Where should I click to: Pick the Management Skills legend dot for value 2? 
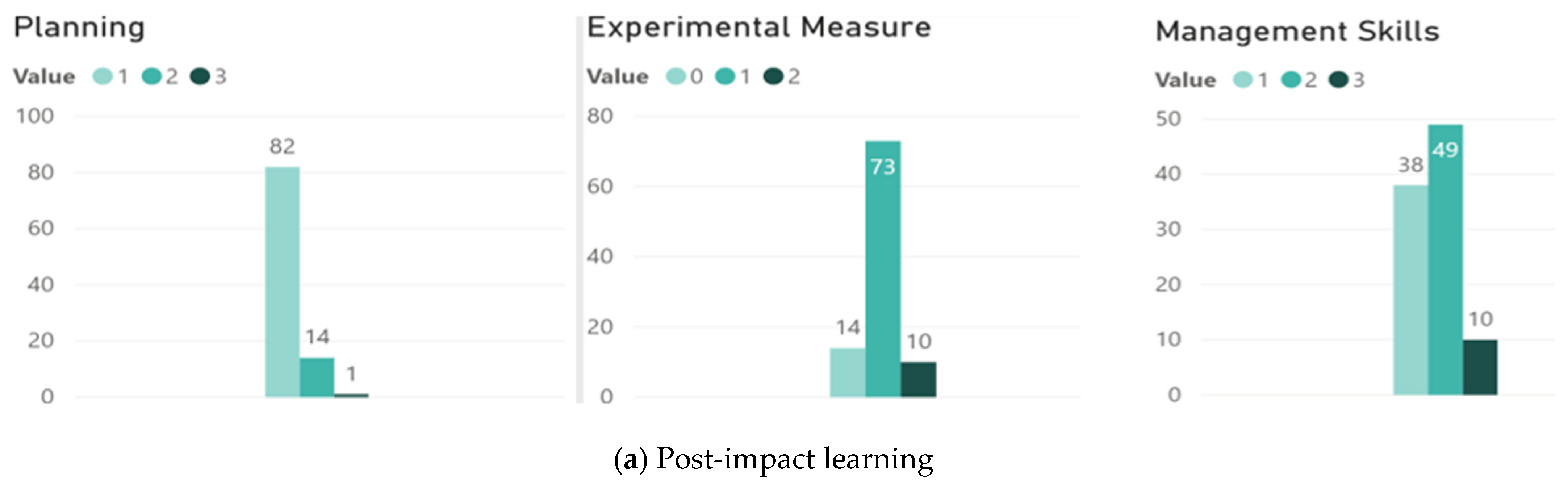click(1291, 80)
